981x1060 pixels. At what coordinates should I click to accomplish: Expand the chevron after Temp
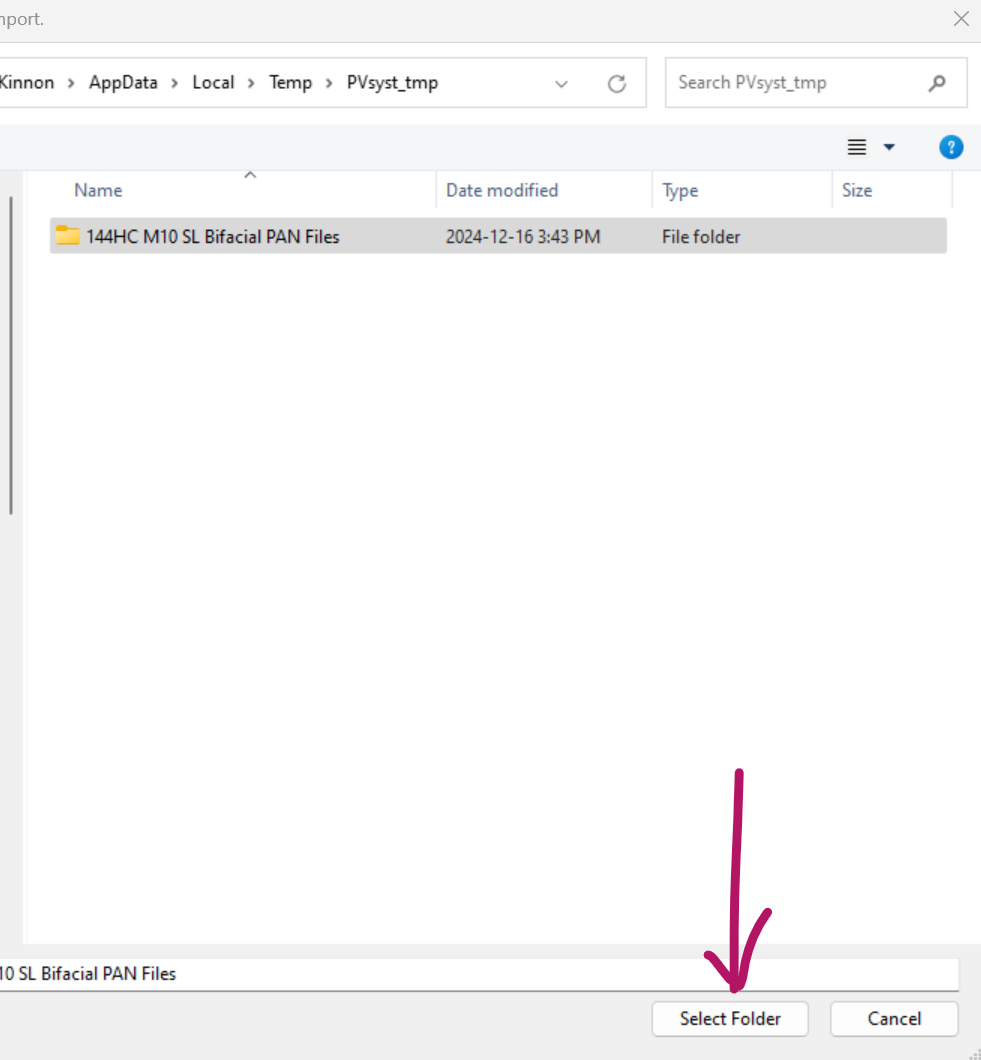click(329, 83)
